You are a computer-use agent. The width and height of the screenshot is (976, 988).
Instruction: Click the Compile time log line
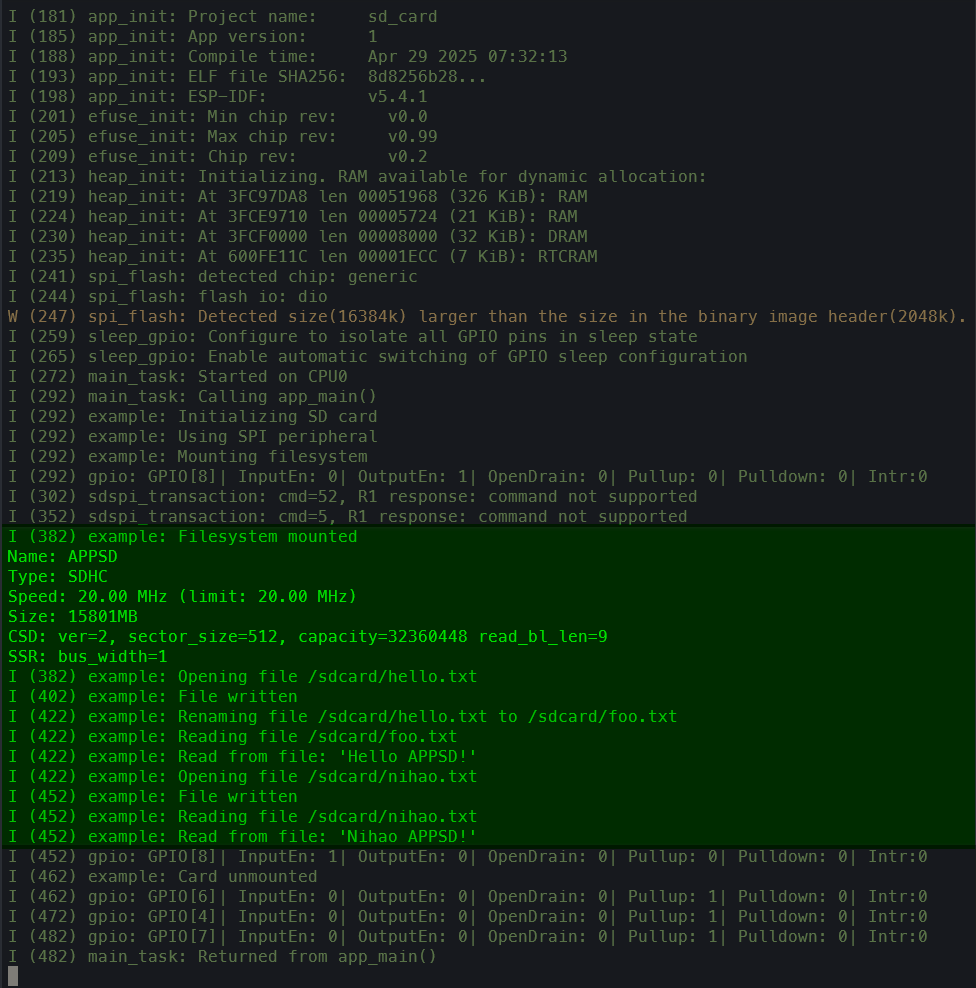(x=287, y=57)
